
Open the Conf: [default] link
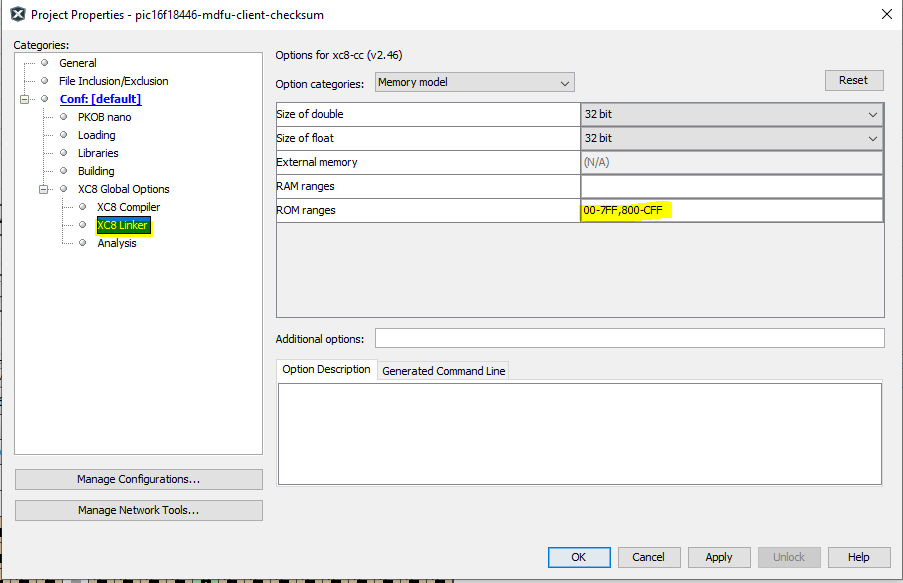(100, 99)
